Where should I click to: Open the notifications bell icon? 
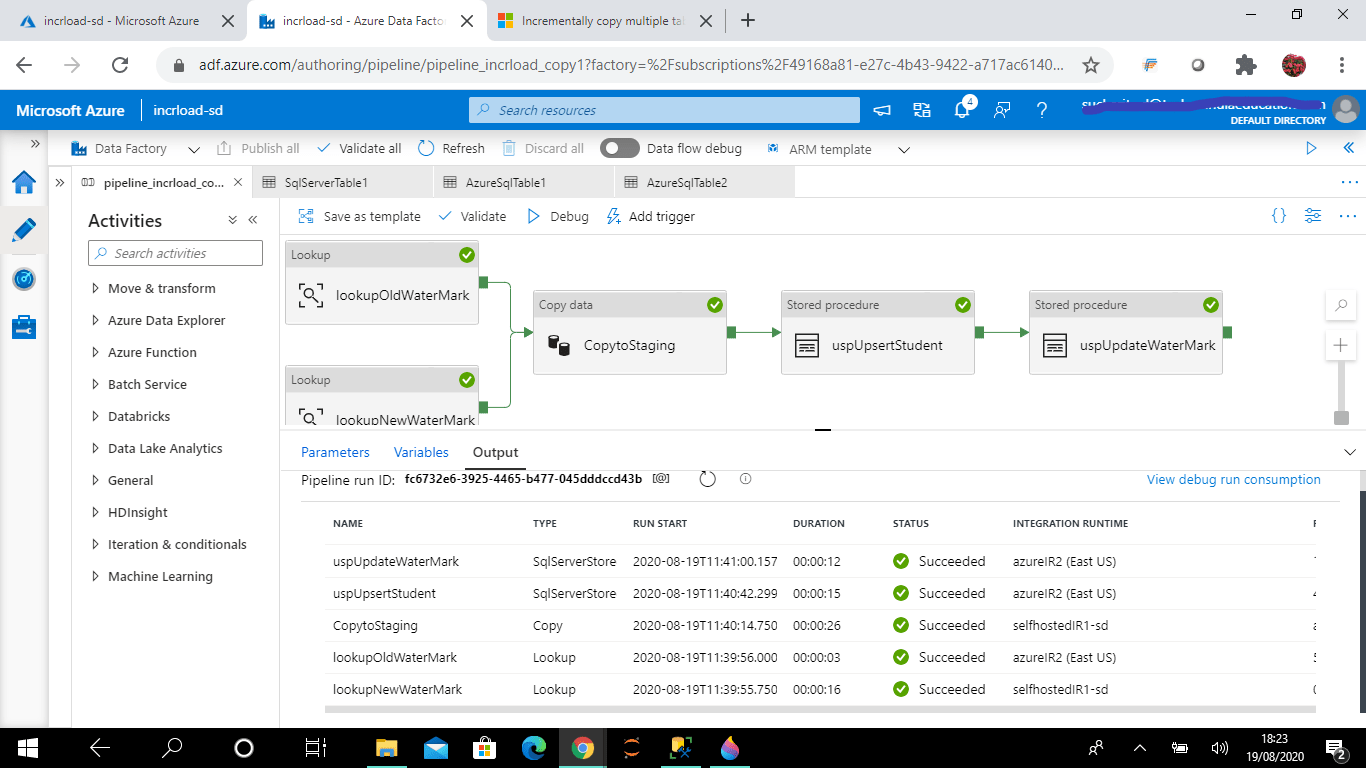click(x=962, y=110)
